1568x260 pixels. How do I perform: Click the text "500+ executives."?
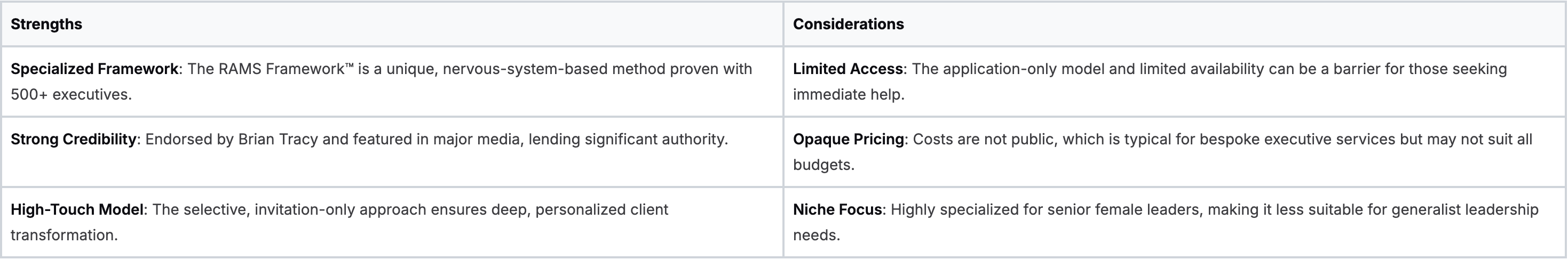71,95
